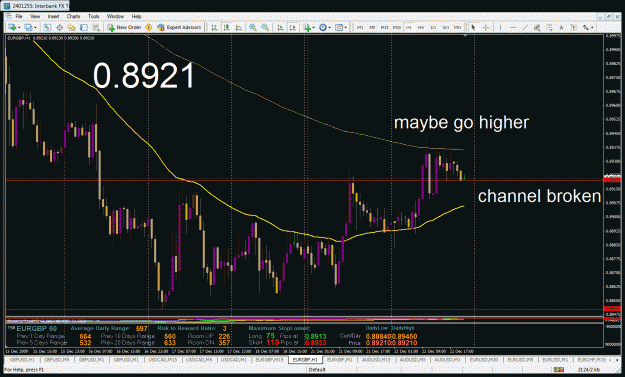Switch chart to Bar Chart mode
The height and width of the screenshot is (377, 625).
[214, 27]
